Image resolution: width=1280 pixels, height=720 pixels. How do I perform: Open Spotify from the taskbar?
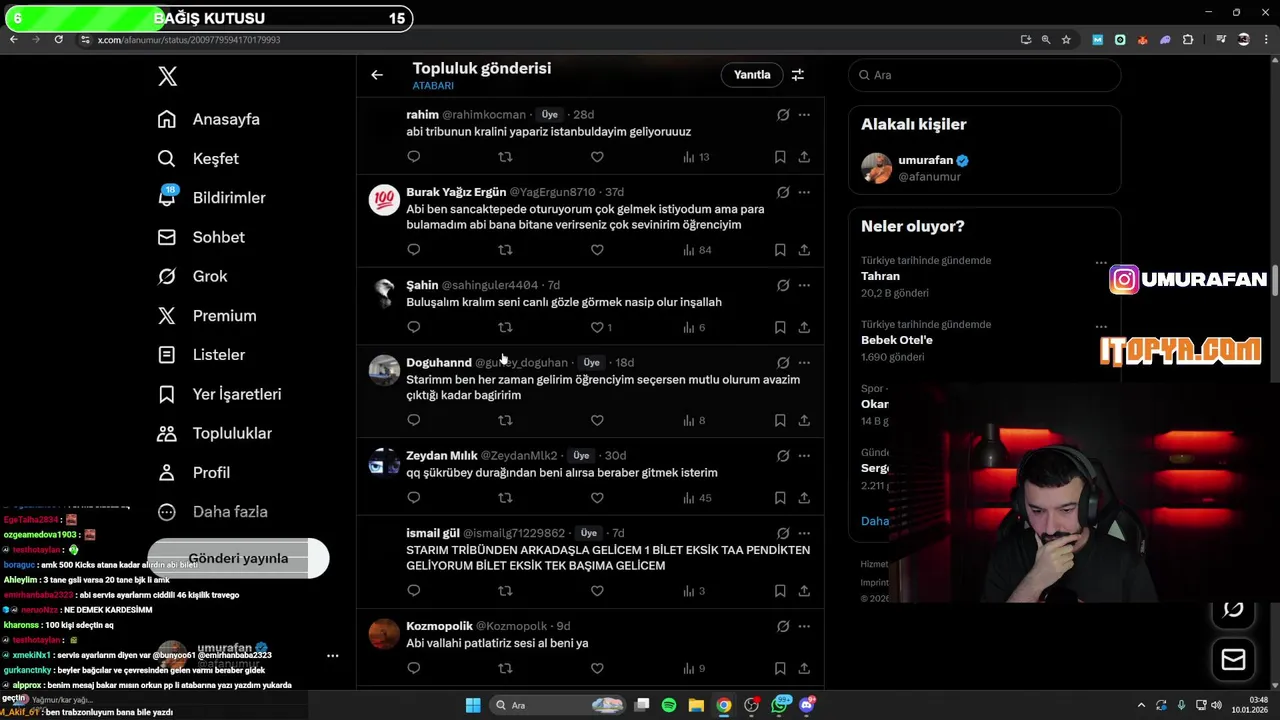click(669, 705)
